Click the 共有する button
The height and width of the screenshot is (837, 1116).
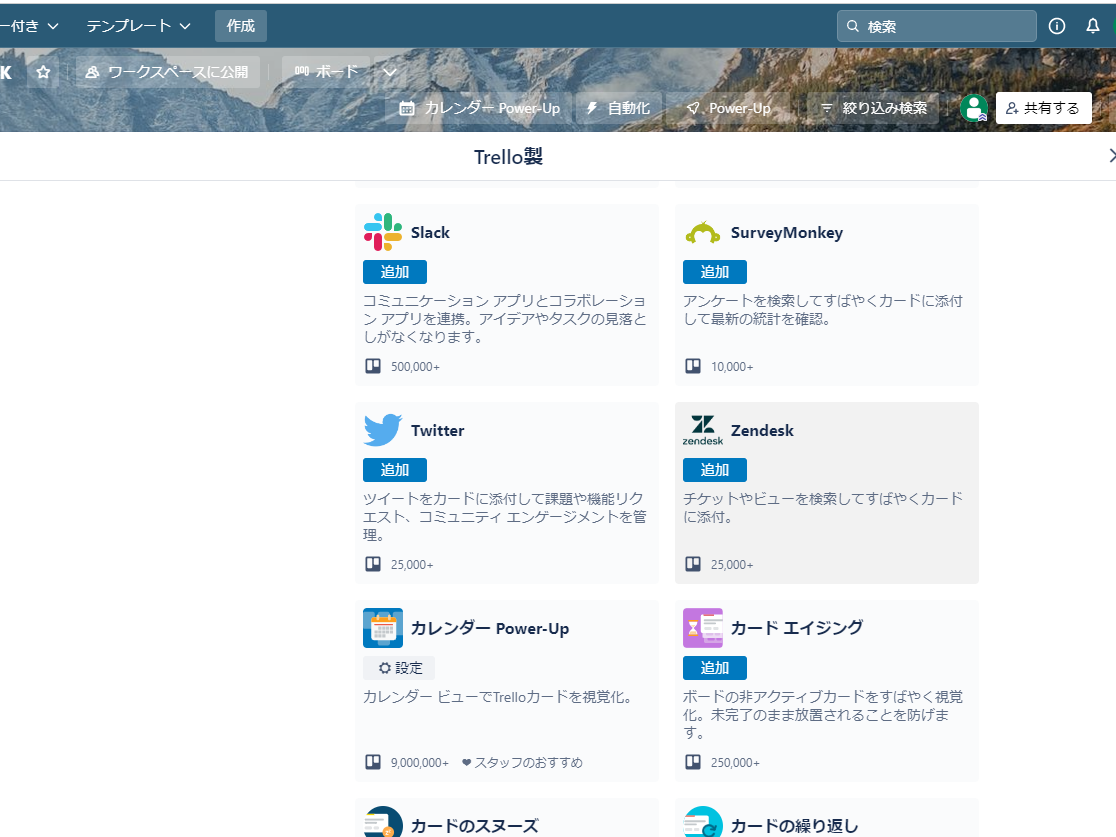1043,108
